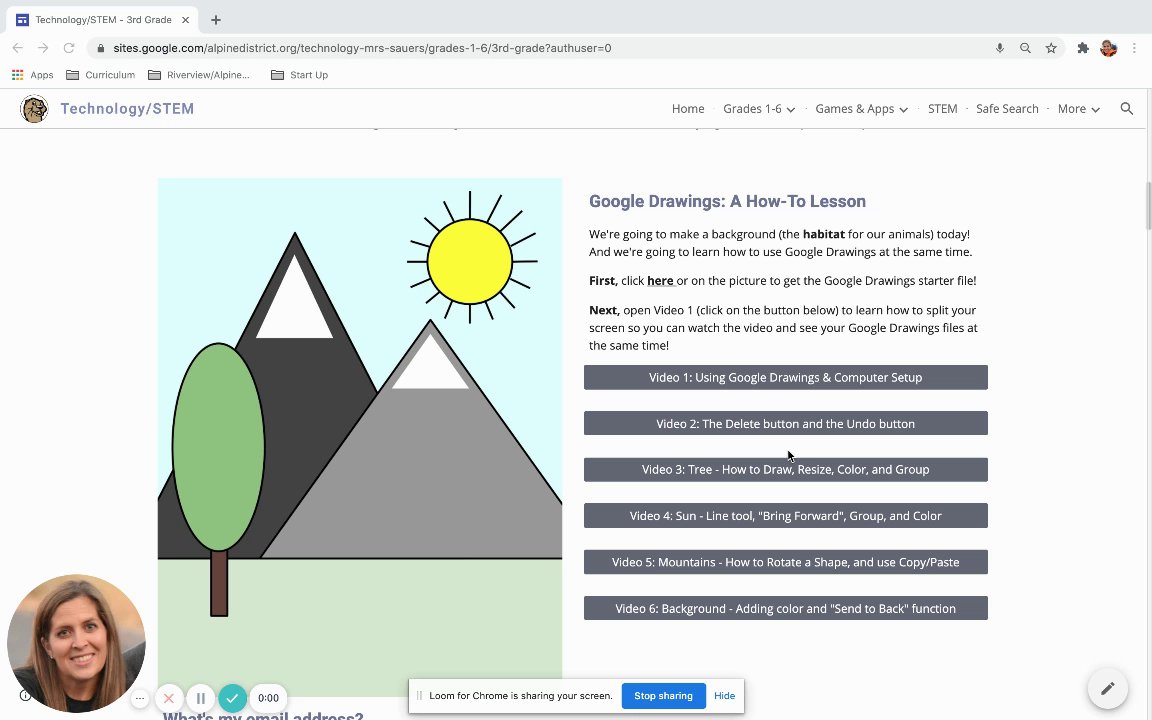Expand the More navigation dropdown
1152x720 pixels.
pos(1078,109)
